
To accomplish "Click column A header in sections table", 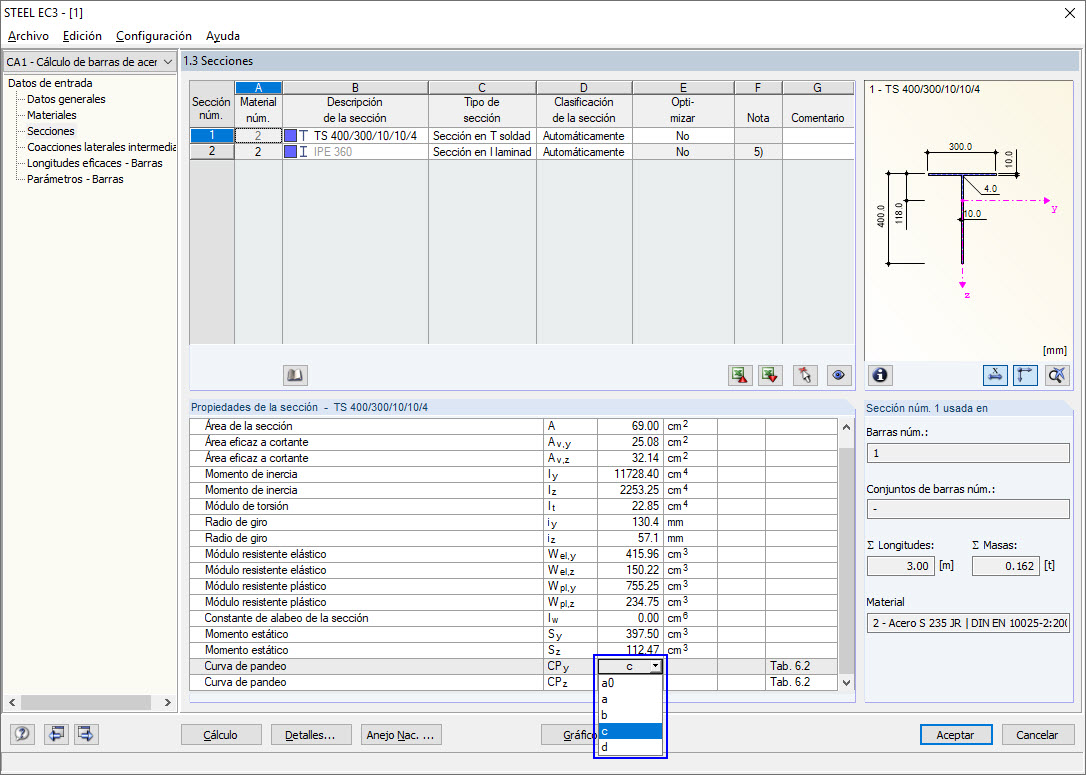I will (258, 88).
